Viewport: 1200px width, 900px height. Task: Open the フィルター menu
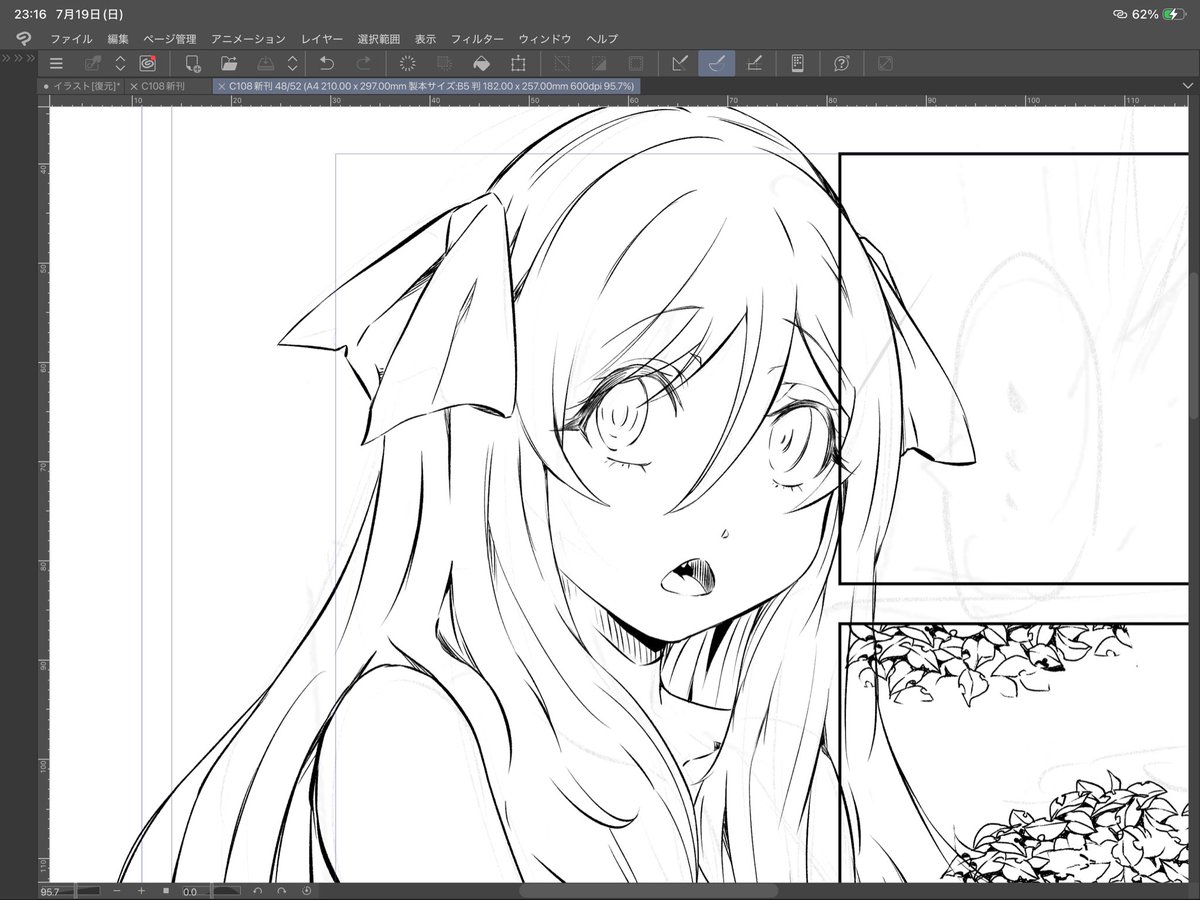pyautogui.click(x=477, y=39)
